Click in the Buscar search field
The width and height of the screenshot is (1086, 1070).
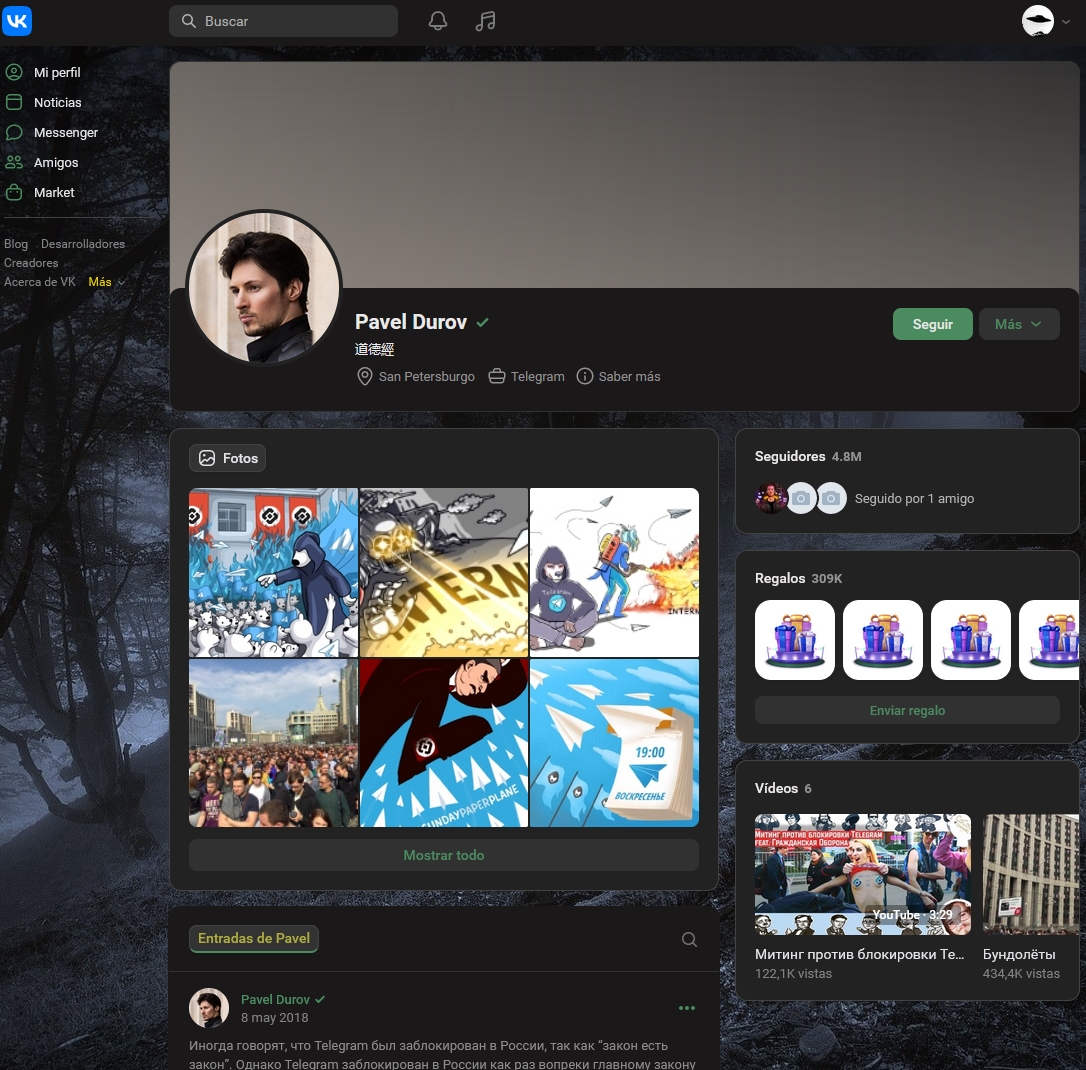click(x=283, y=21)
